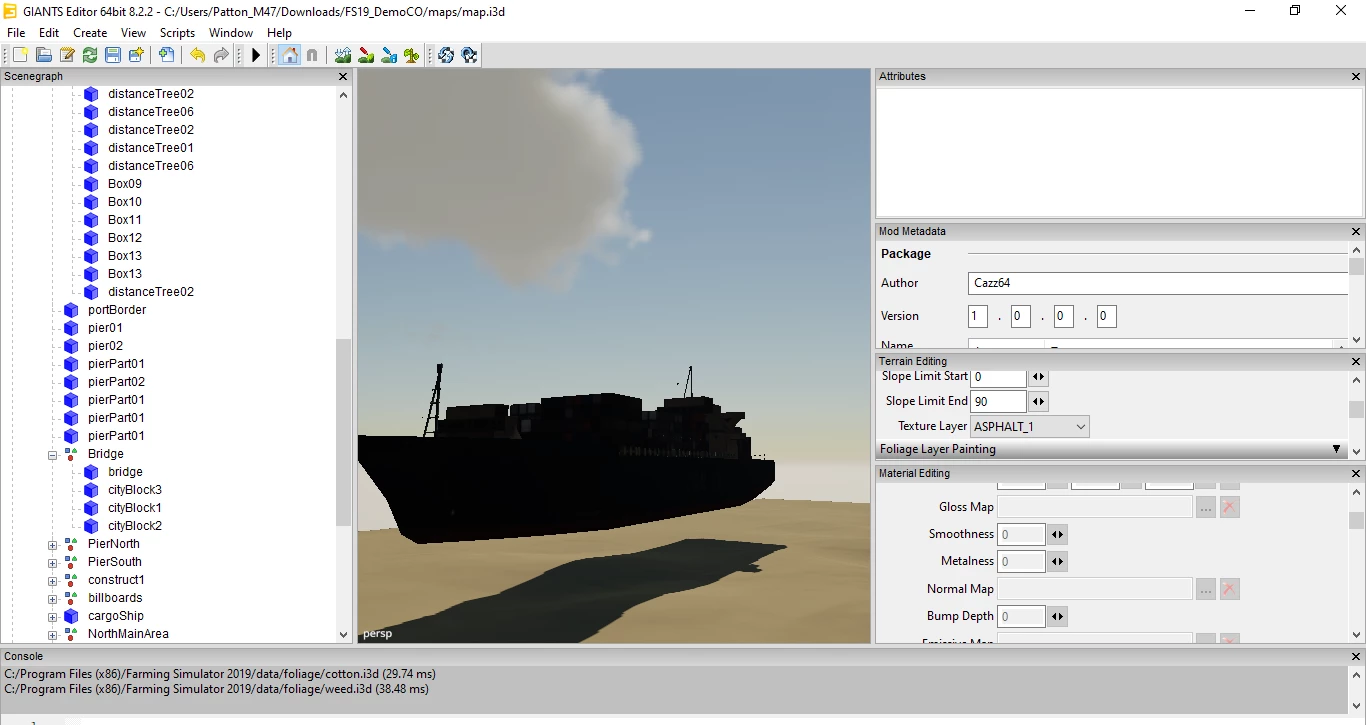1366x725 pixels.
Task: Expand the PierNorth tree node
Action: pyautogui.click(x=53, y=544)
